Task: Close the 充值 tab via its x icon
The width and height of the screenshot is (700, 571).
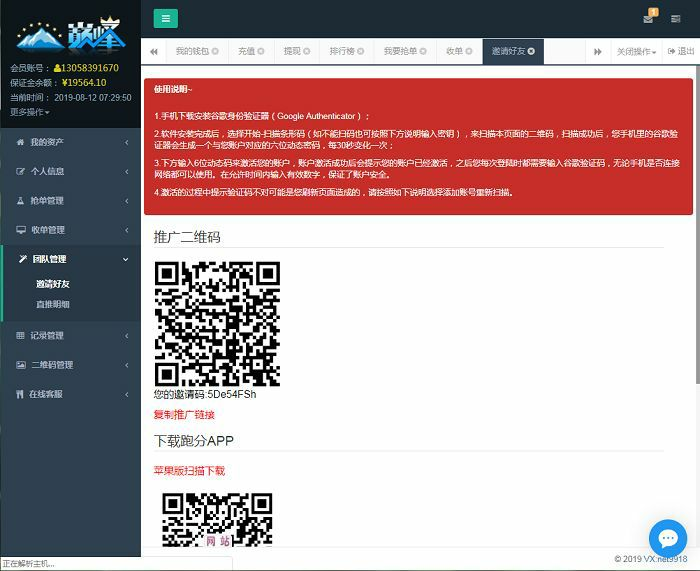Action: click(261, 51)
